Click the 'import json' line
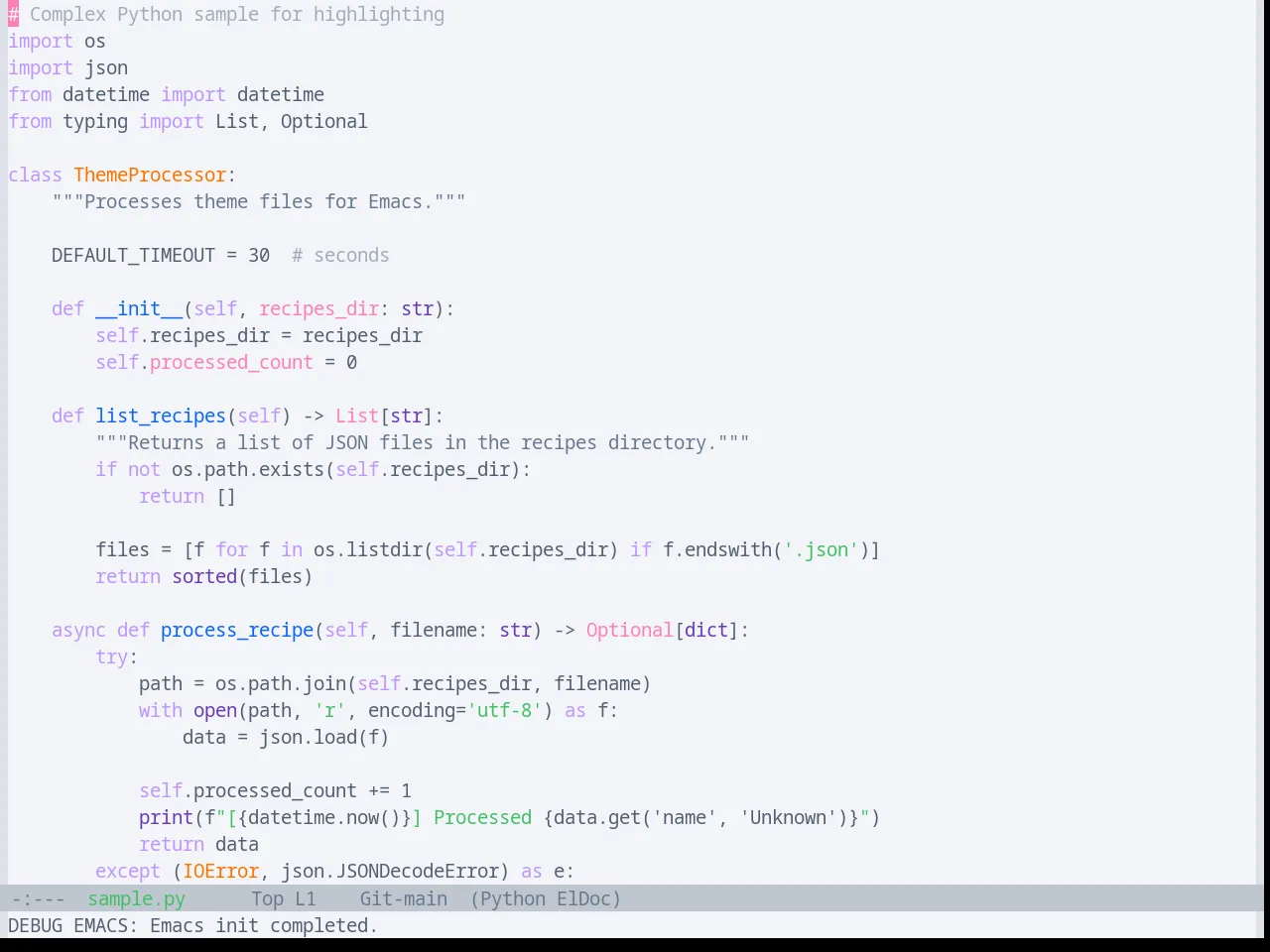Screen dimensions: 1270x952 coord(68,67)
